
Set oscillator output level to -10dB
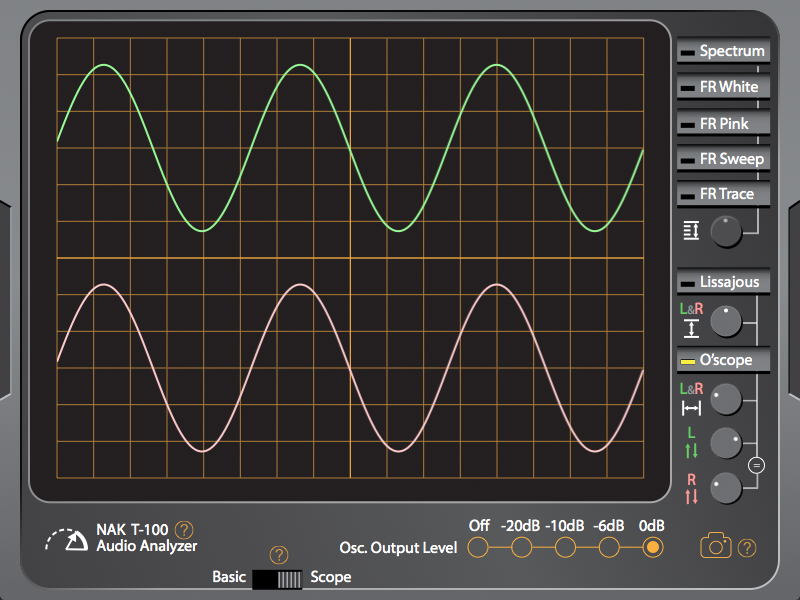(565, 547)
